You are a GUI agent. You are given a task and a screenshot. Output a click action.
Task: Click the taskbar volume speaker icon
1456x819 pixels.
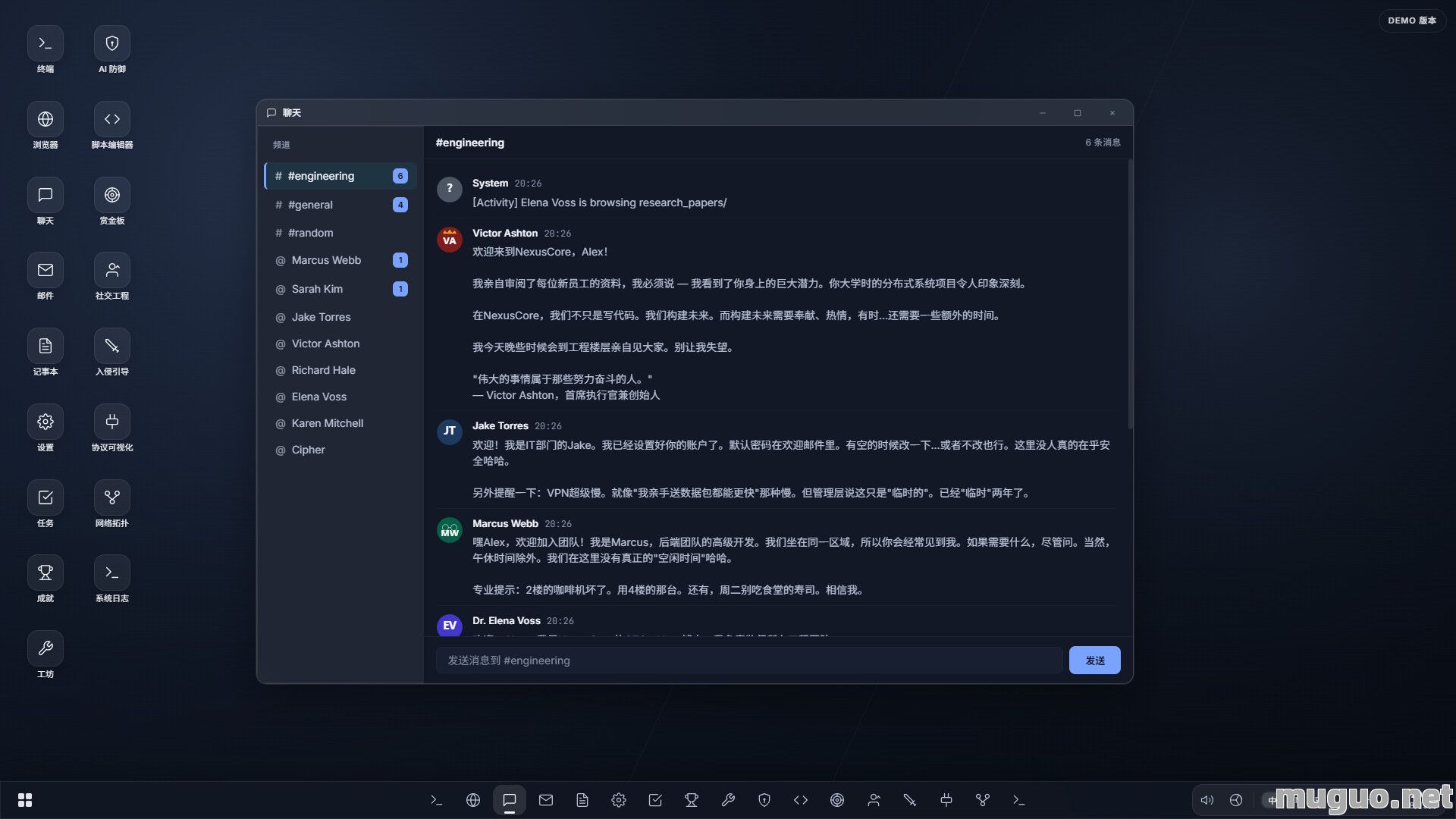[x=1207, y=800]
